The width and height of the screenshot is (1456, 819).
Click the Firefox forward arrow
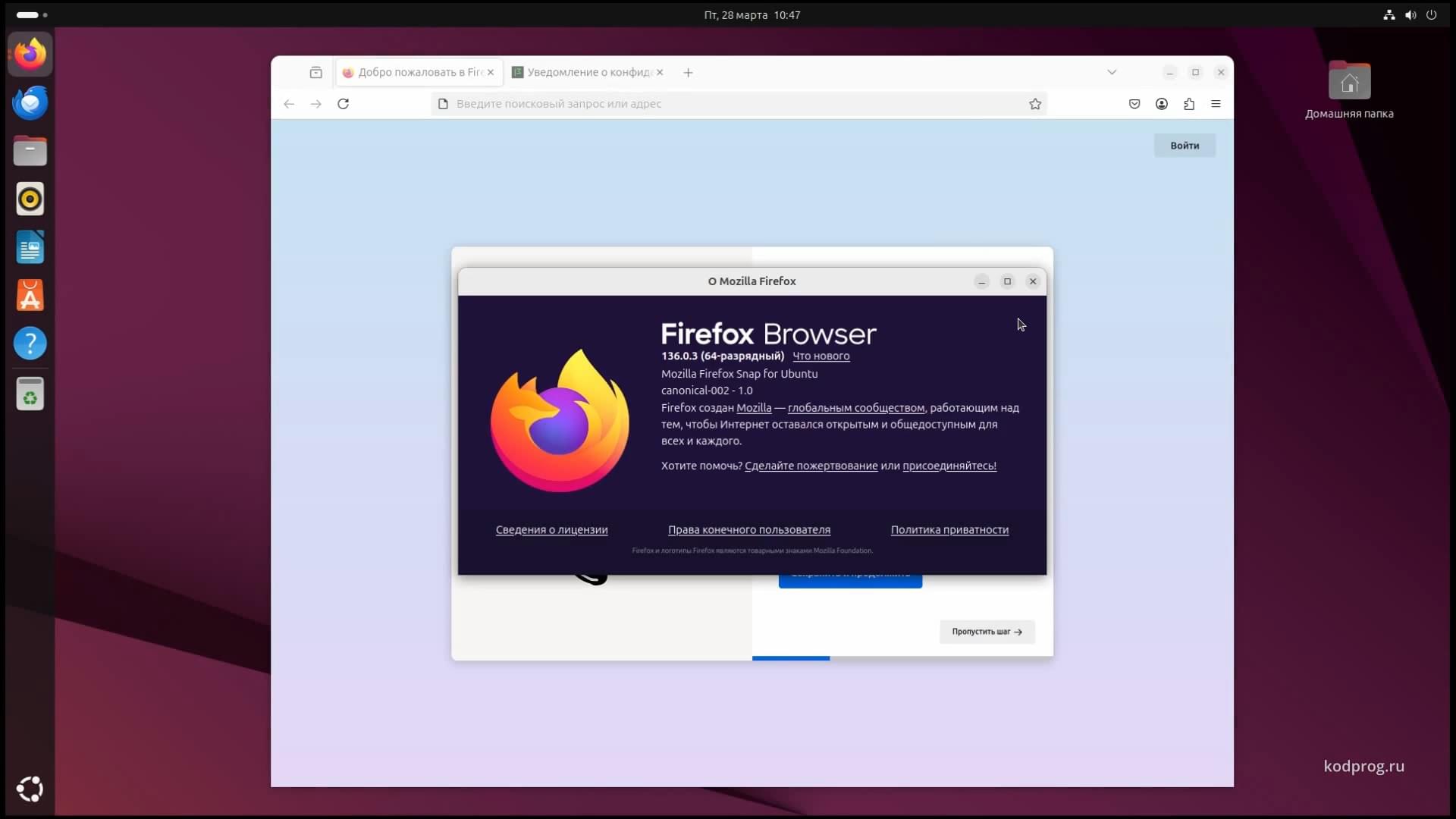pos(316,104)
